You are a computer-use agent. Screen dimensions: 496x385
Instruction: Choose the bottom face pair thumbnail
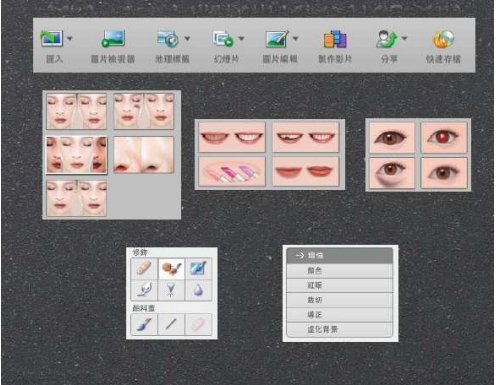[x=77, y=198]
